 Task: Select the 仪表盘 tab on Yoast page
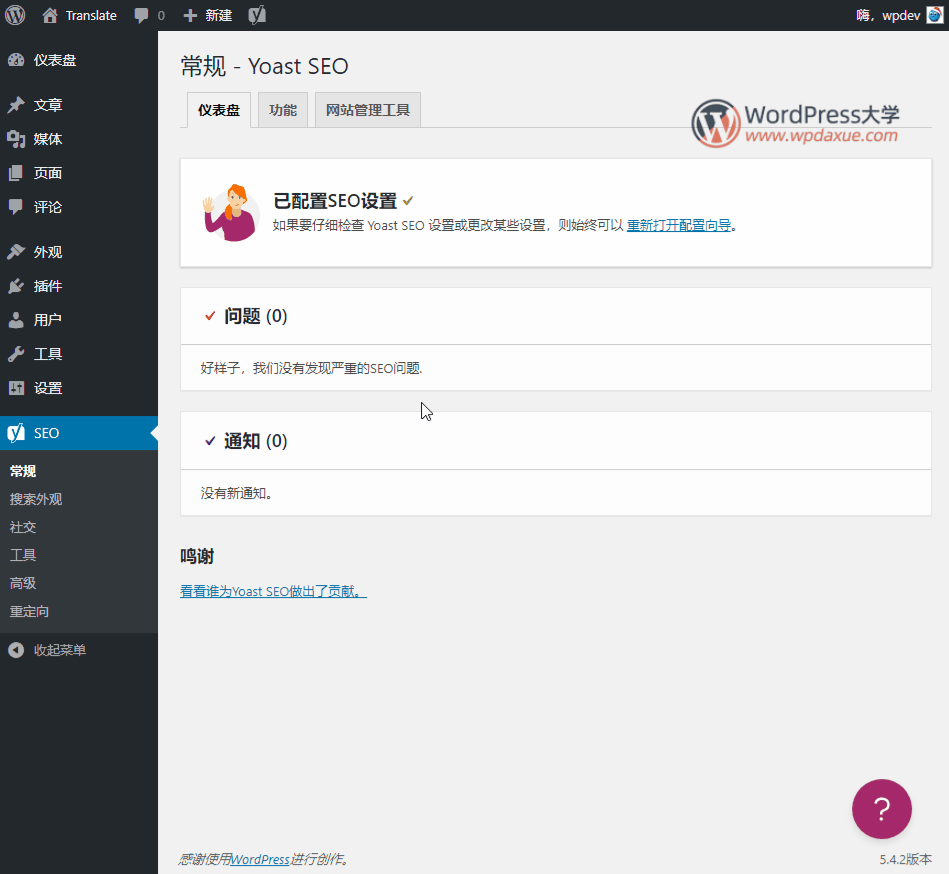pos(219,110)
